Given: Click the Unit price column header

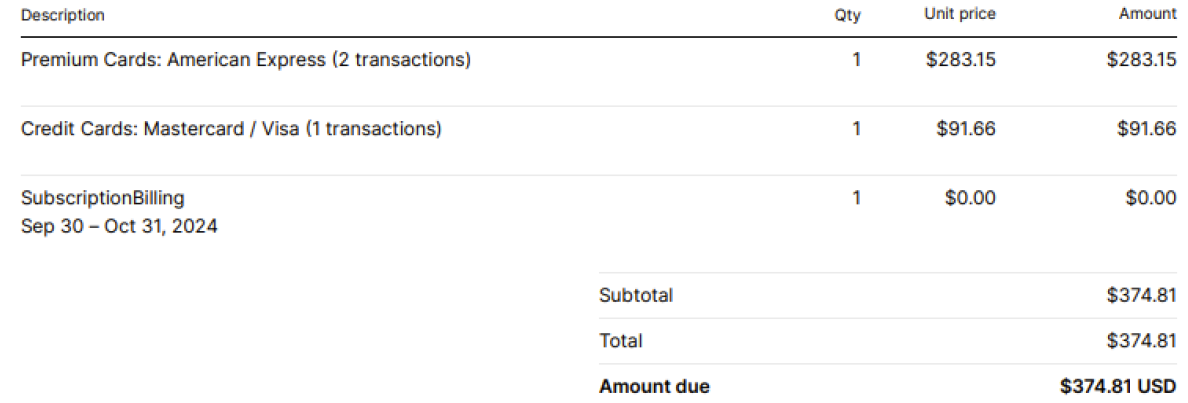Looking at the screenshot, I should [x=960, y=14].
